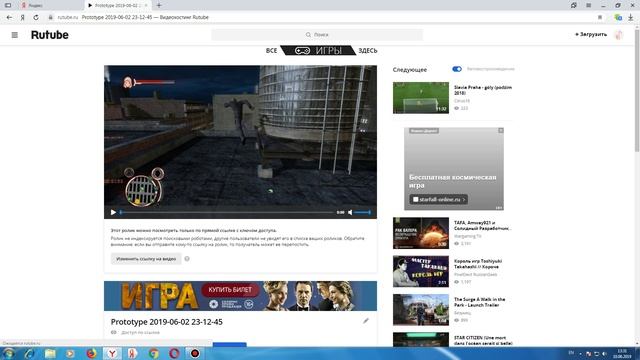This screenshot has width=640, height=360.
Task: Select the ИГРЫ gamepad tab
Action: [x=318, y=51]
